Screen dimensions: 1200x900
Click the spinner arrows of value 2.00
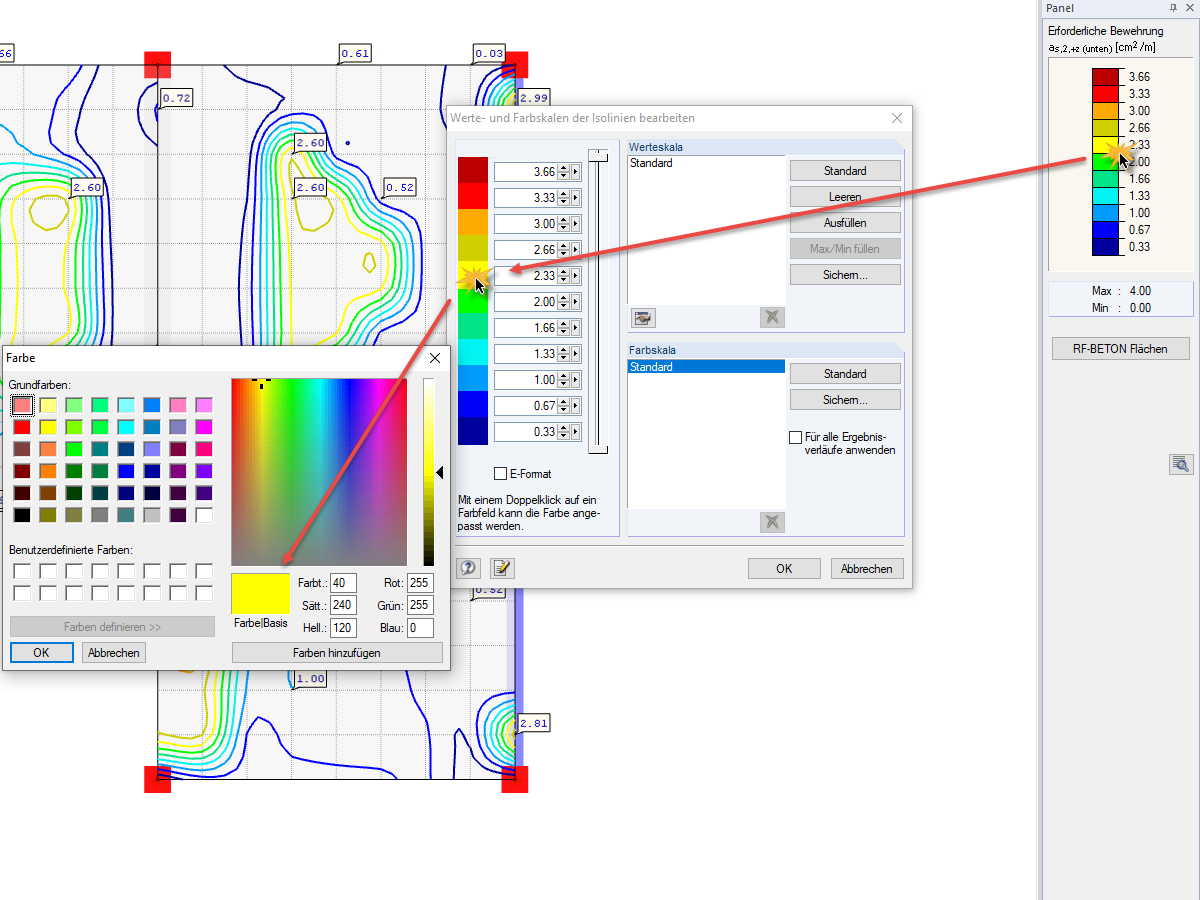[564, 302]
